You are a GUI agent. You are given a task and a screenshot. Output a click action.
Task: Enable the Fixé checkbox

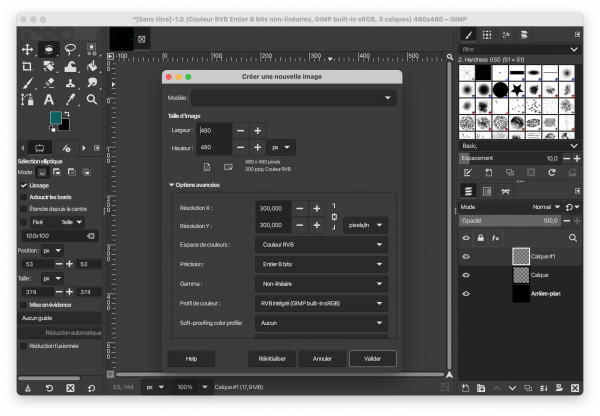pos(24,222)
